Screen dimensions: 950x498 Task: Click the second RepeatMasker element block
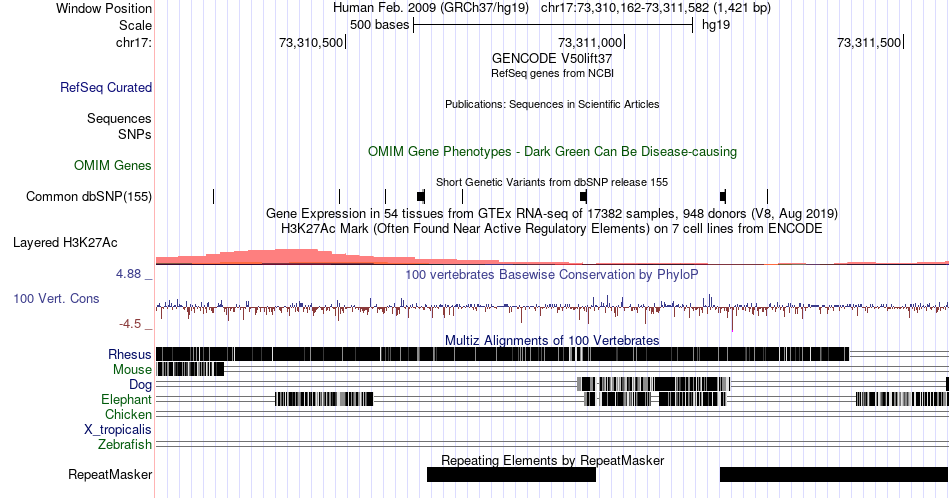(x=834, y=474)
